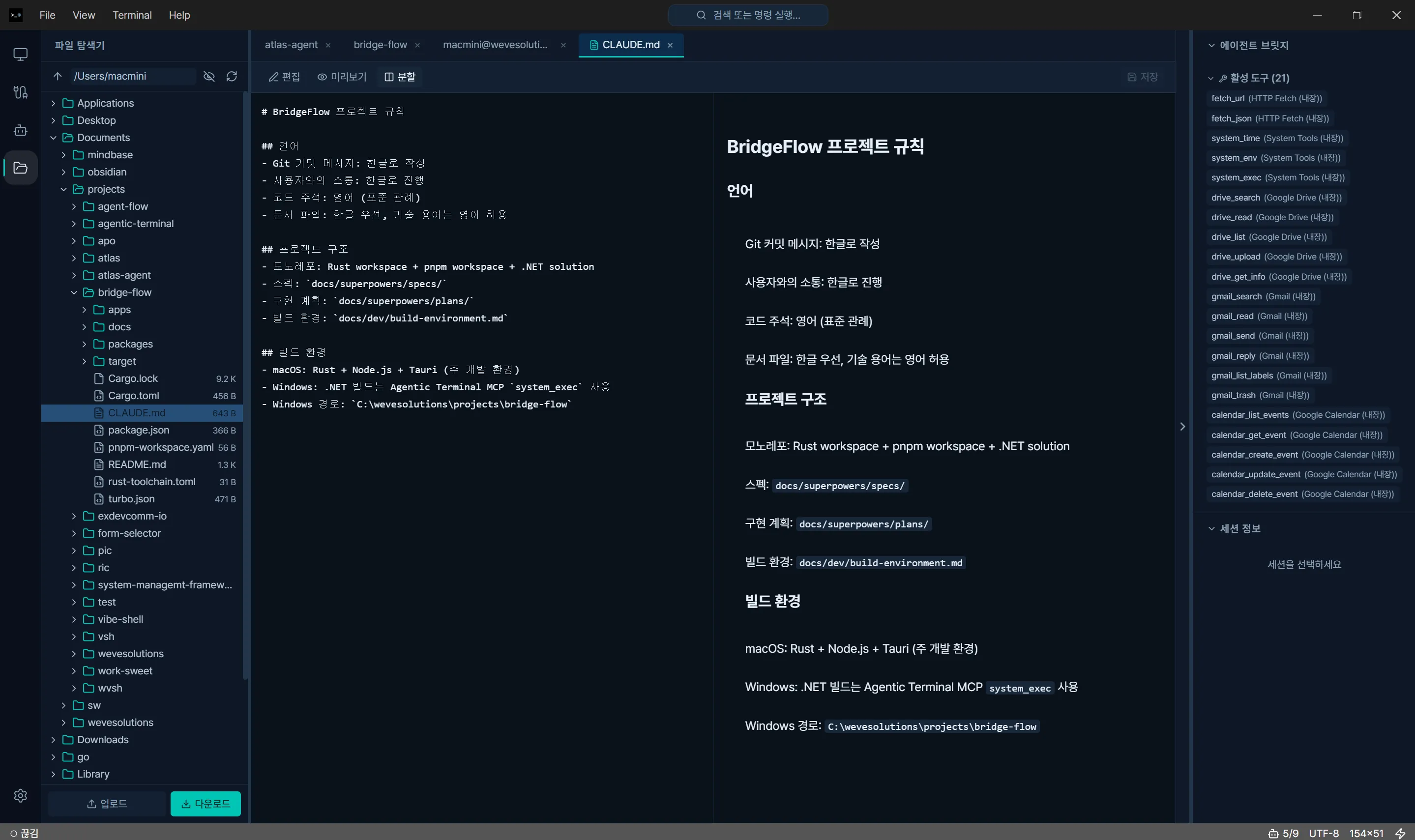Select the robot agent icon in sidebar
The width and height of the screenshot is (1415, 840).
pos(20,130)
